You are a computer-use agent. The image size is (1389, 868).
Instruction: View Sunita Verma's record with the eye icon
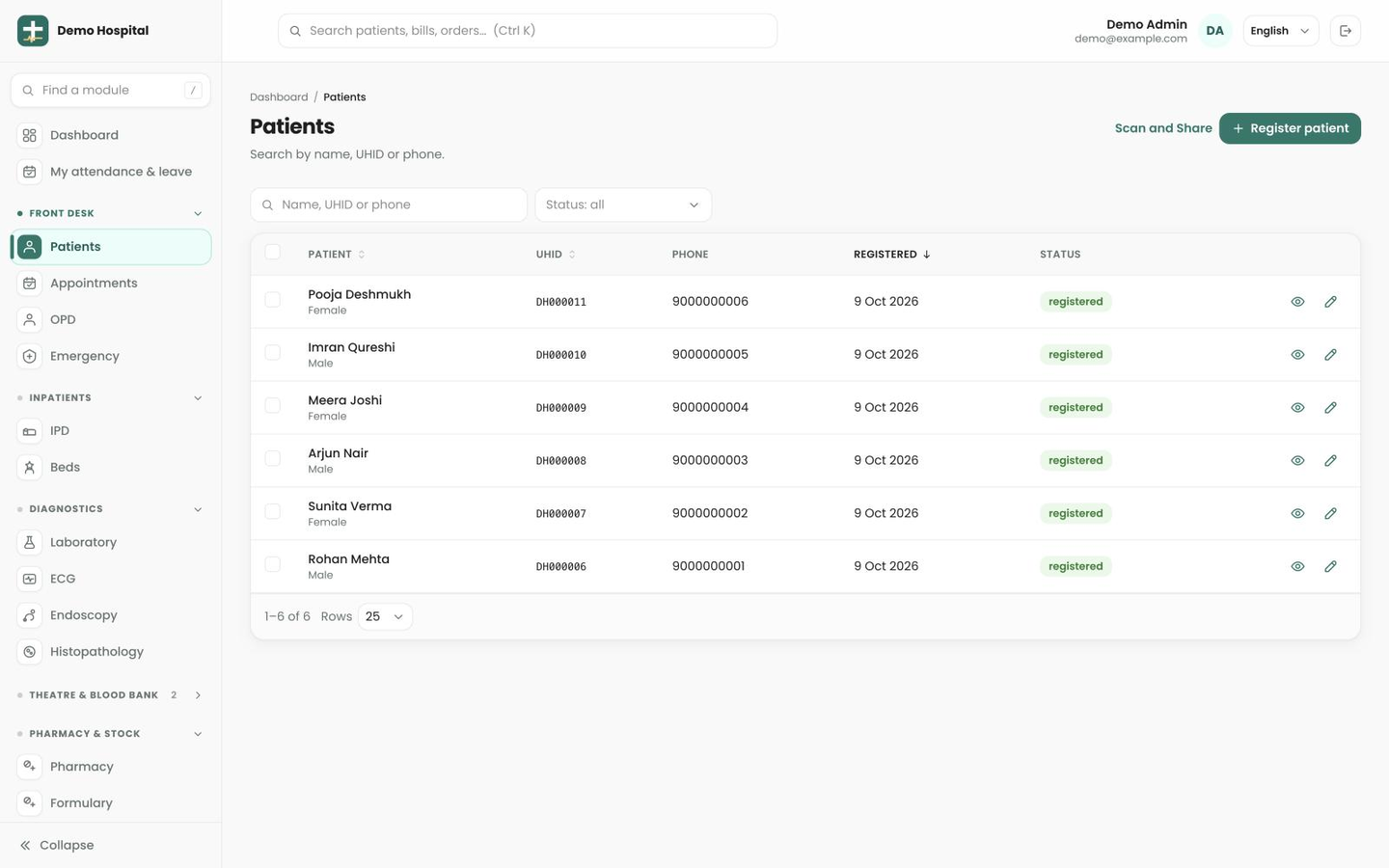tap(1297, 514)
